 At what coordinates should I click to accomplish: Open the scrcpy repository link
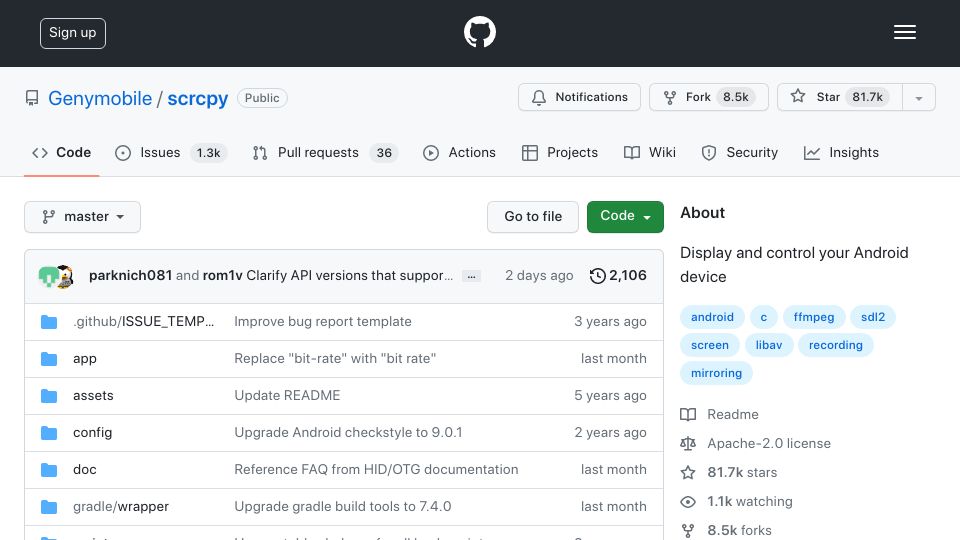tap(198, 98)
